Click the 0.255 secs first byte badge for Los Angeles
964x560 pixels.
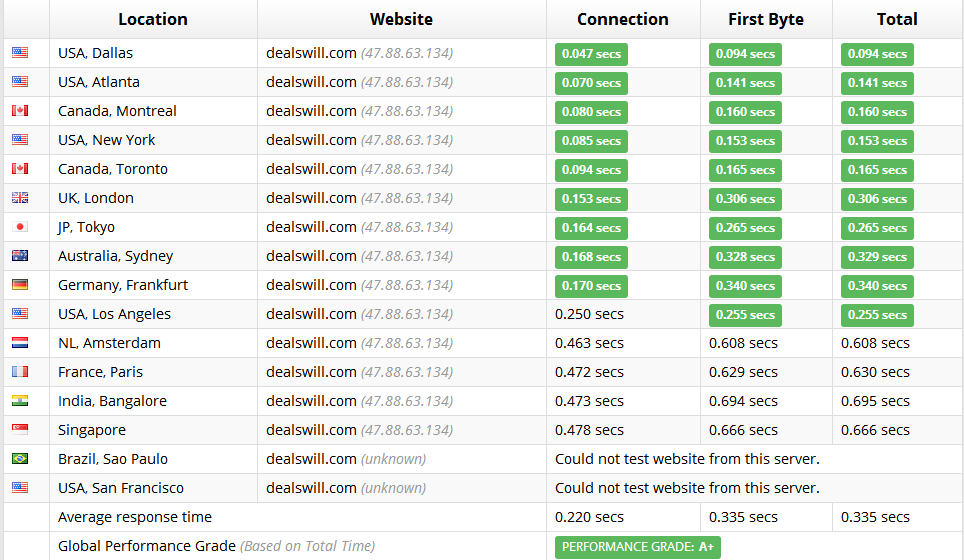point(745,315)
